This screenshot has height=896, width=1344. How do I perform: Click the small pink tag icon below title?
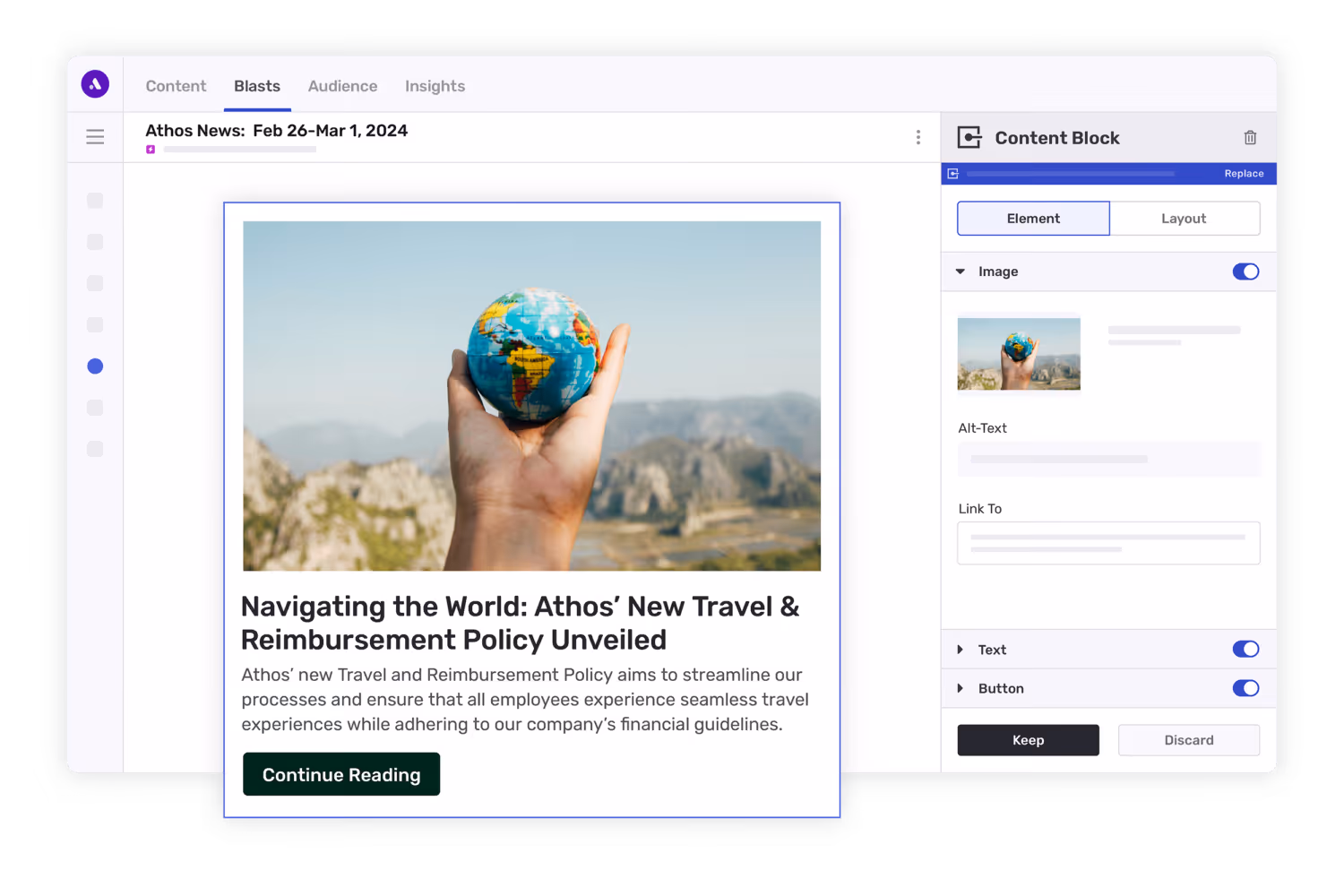point(151,150)
